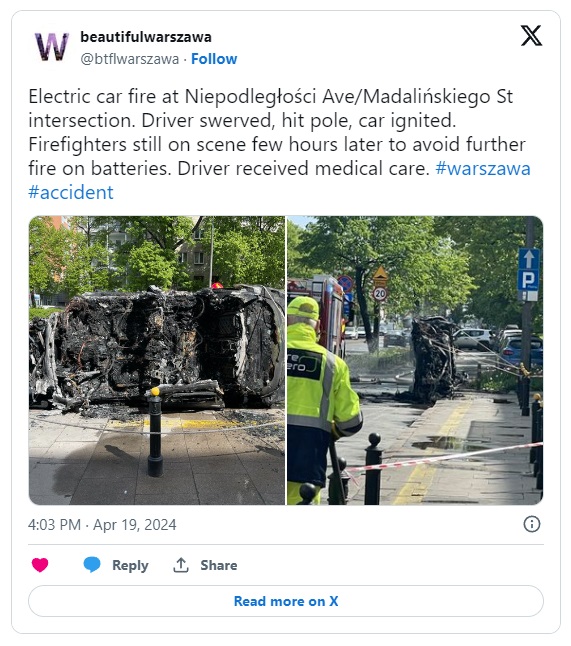The width and height of the screenshot is (571, 646).
Task: Click the share upload arrow icon
Action: point(181,565)
